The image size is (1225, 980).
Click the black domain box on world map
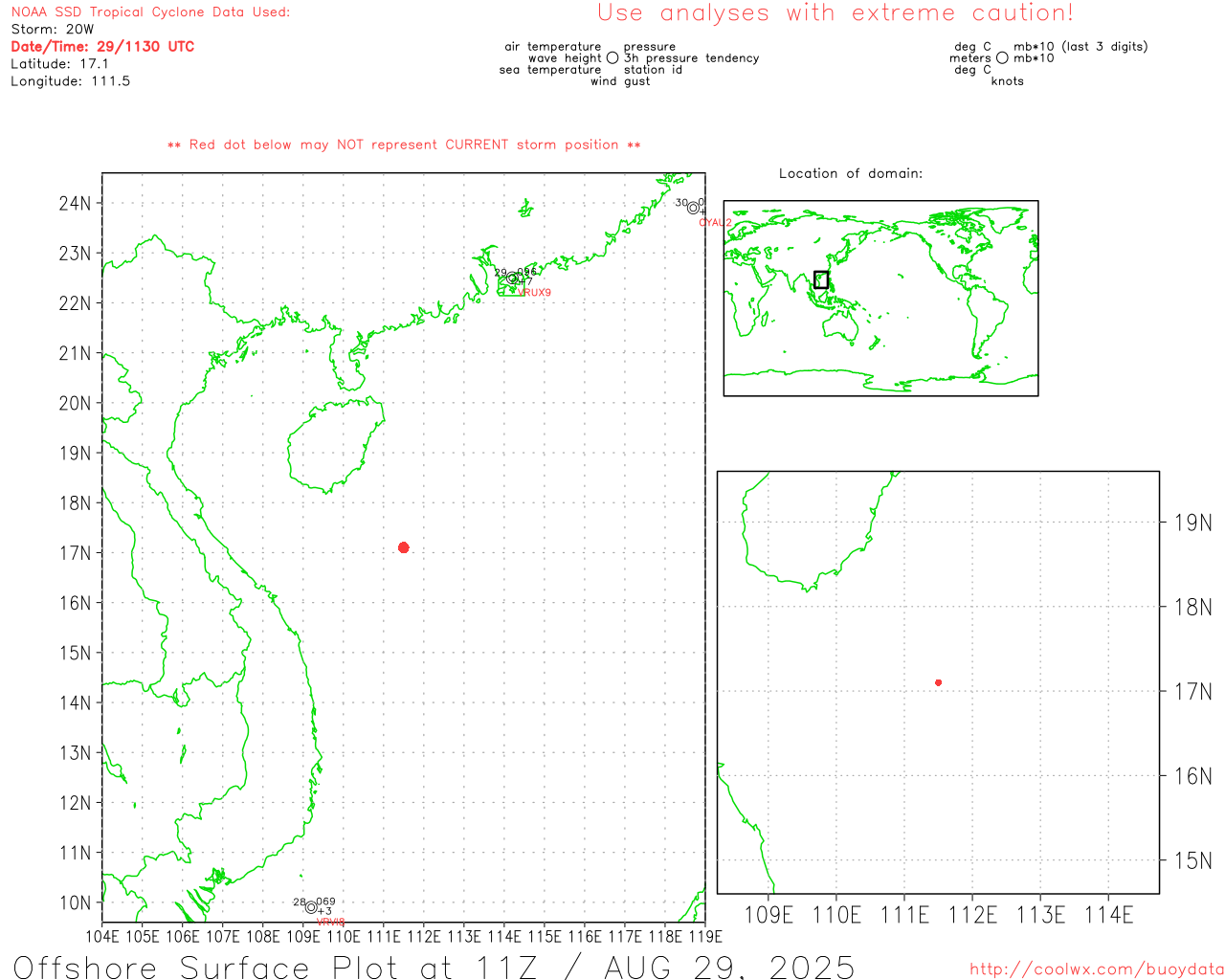[x=821, y=279]
